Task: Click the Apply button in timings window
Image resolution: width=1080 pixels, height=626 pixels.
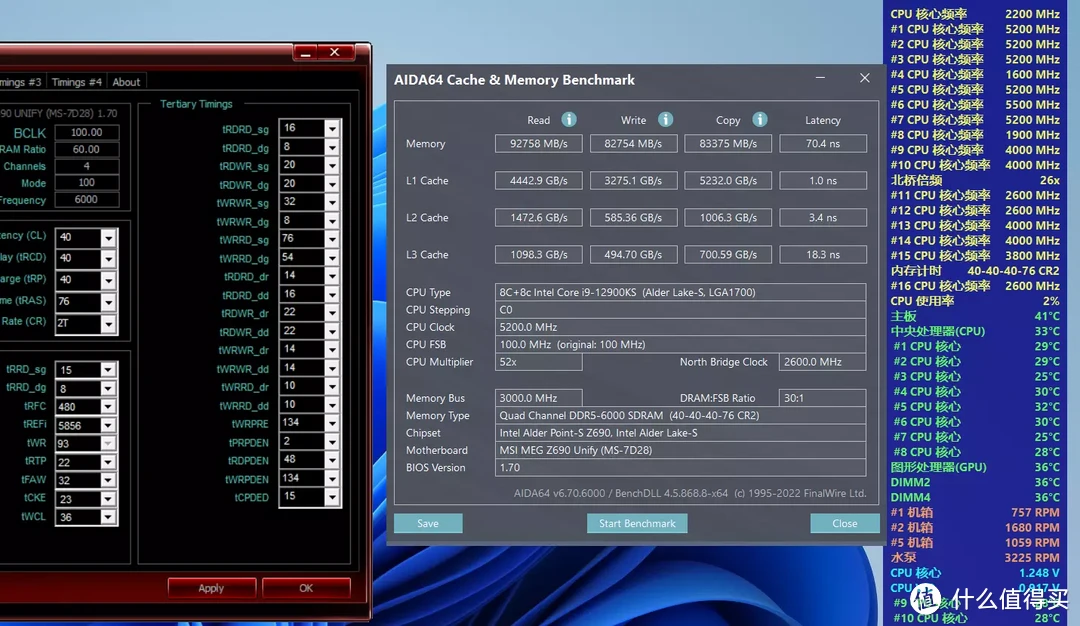Action: (211, 588)
